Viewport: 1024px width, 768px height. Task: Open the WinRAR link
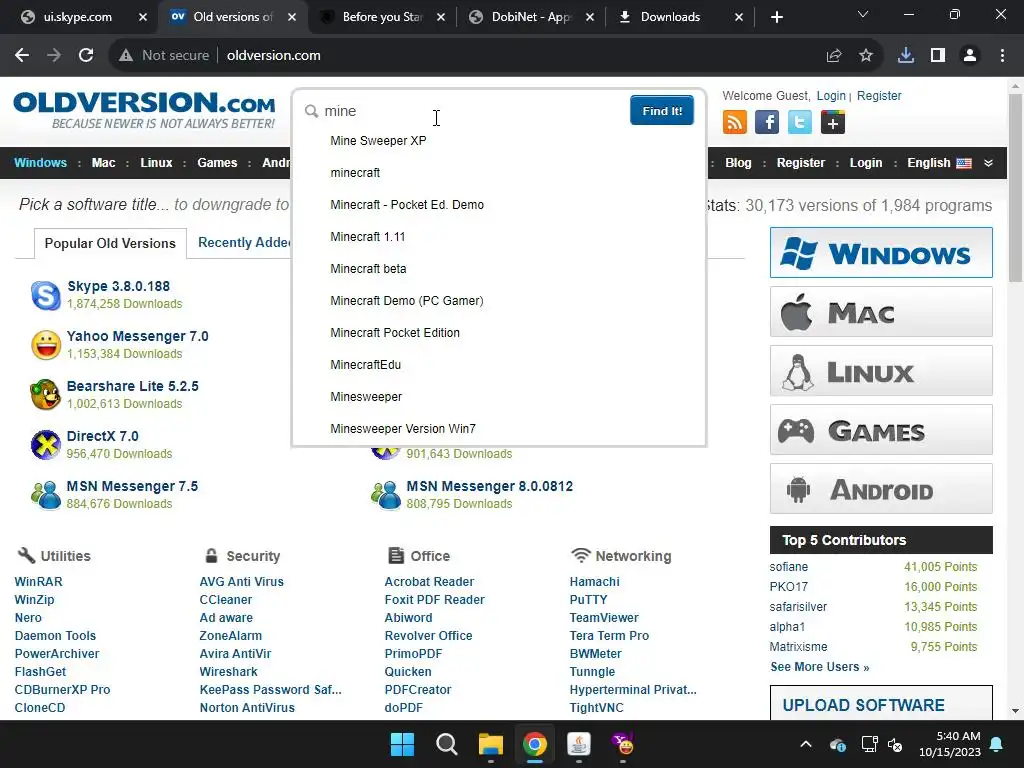(39, 581)
